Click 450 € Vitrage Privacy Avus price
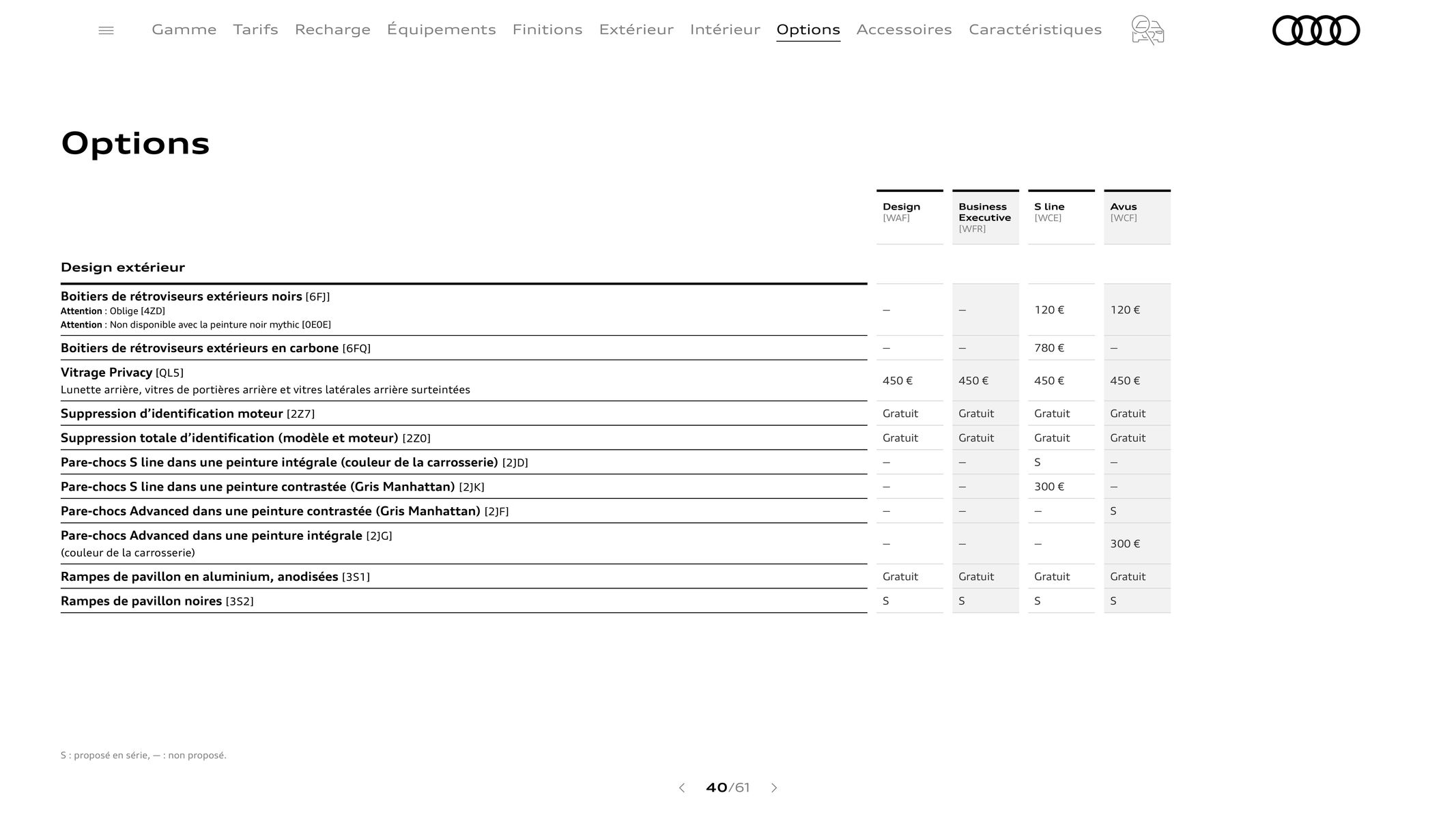The width and height of the screenshot is (1456, 819). coord(1125,381)
